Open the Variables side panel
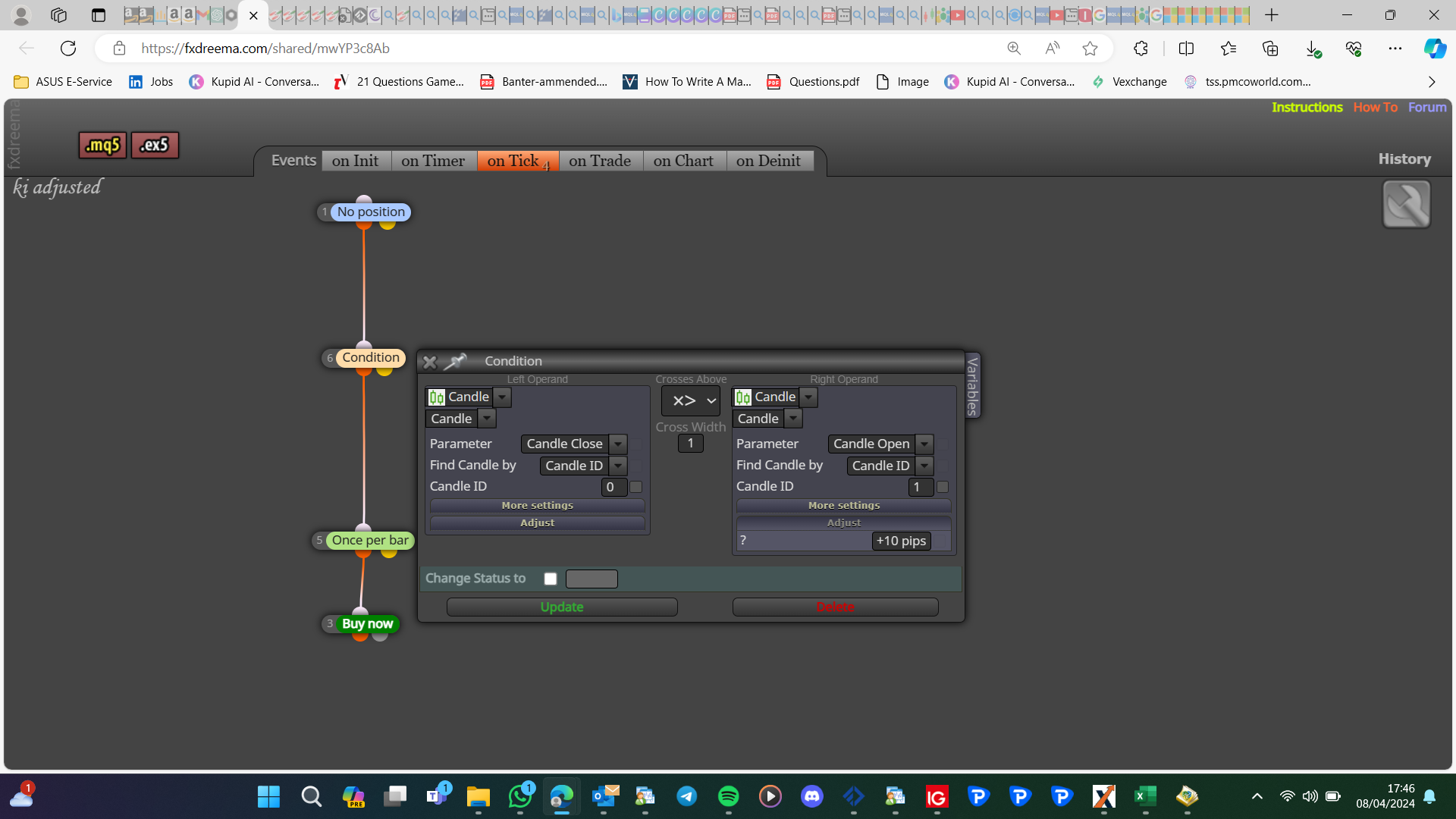This screenshot has height=819, width=1456. (972, 385)
